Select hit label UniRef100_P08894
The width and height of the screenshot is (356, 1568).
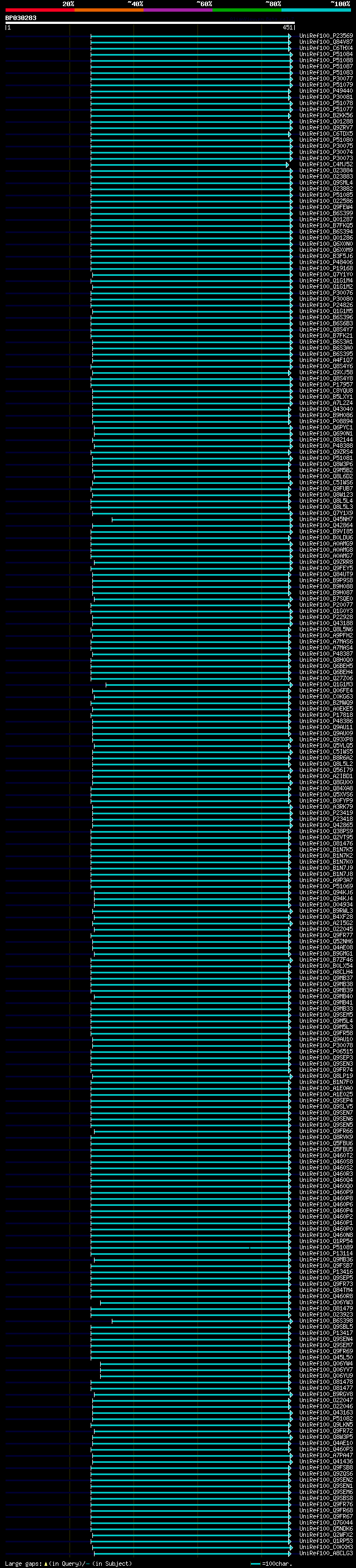[326, 421]
